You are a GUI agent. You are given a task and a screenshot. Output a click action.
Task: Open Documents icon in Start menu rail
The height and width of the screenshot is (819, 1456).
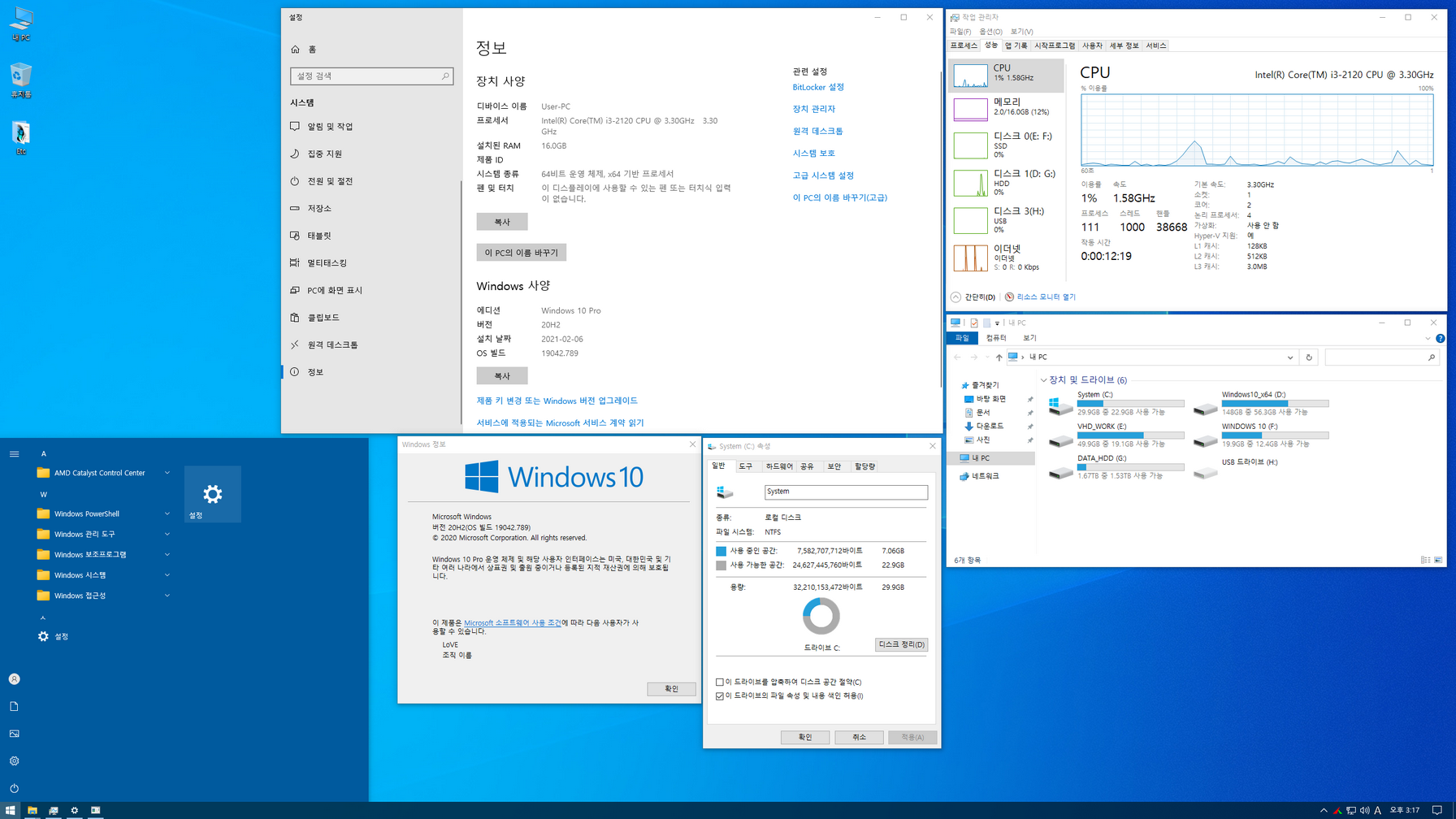pos(14,707)
